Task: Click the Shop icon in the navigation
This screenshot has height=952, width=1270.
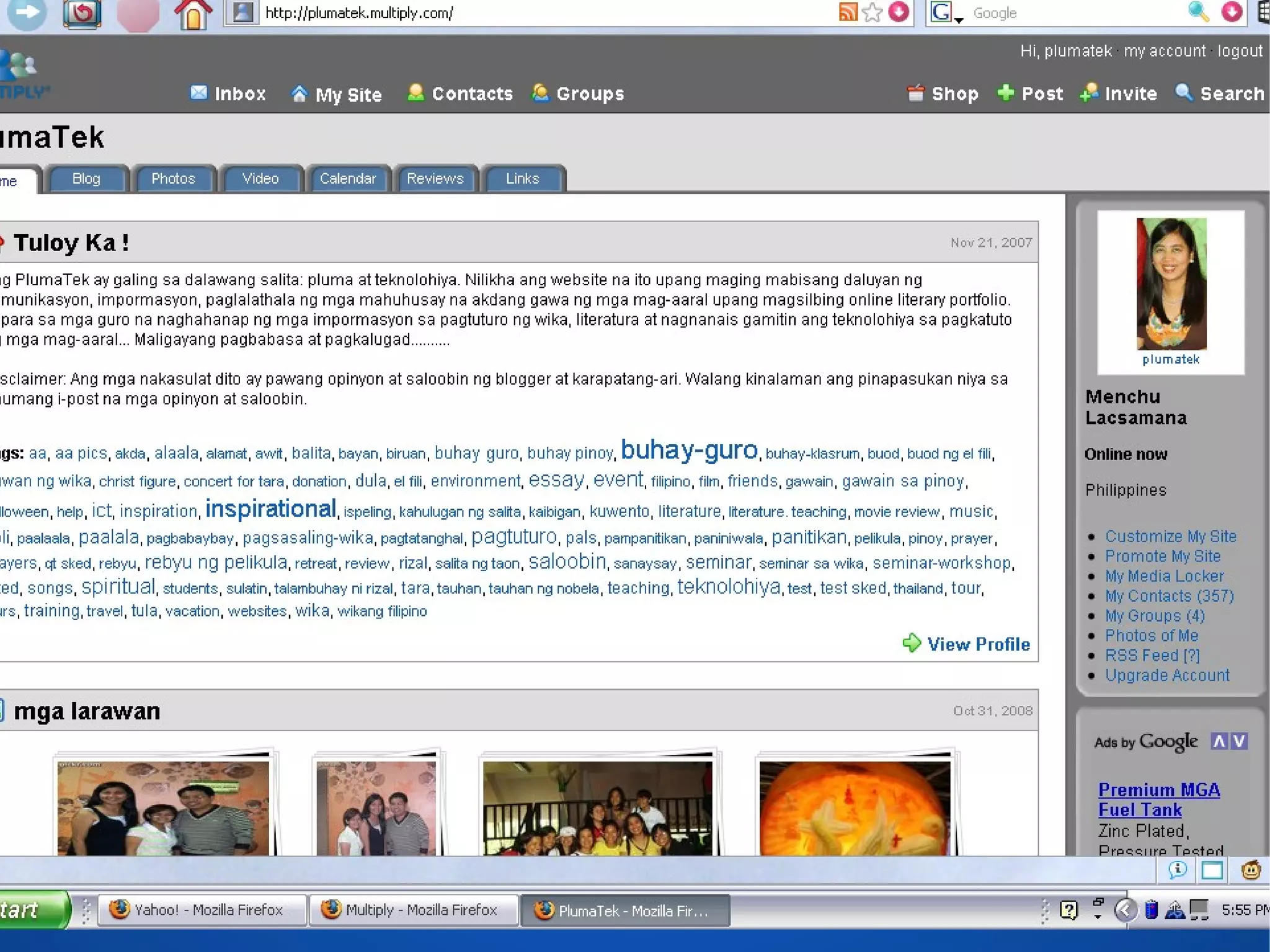Action: pos(915,93)
